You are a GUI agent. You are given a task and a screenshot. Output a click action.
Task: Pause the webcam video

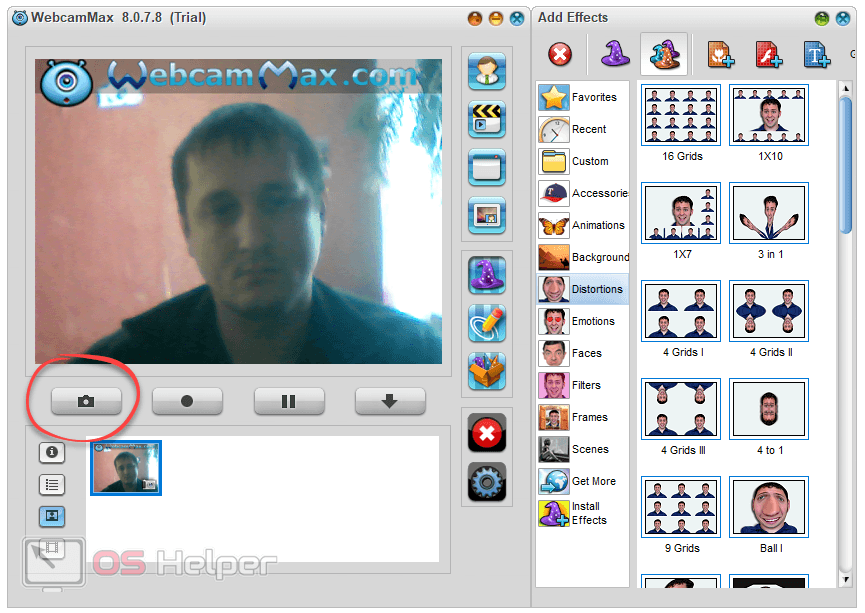pyautogui.click(x=288, y=401)
